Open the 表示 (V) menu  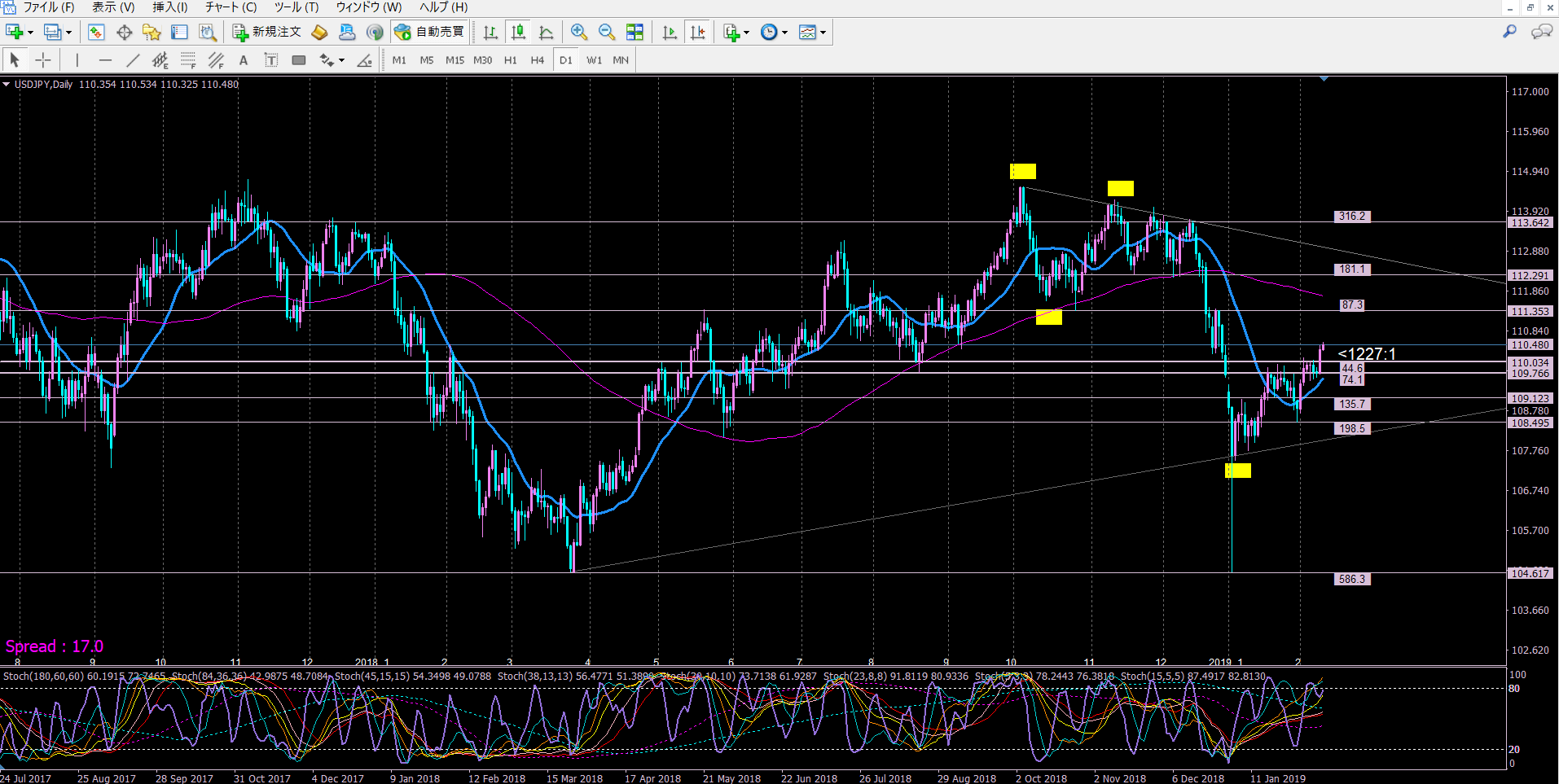pyautogui.click(x=113, y=7)
